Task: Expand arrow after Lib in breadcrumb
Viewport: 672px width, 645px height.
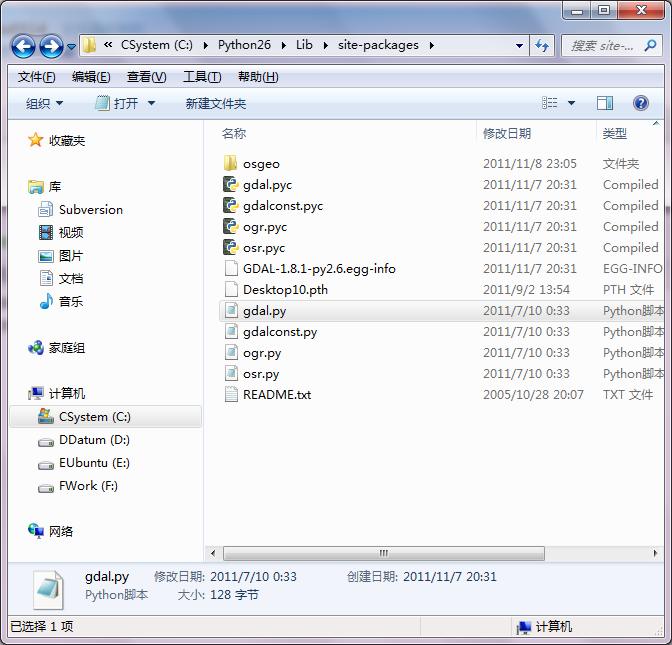Action: pyautogui.click(x=325, y=45)
